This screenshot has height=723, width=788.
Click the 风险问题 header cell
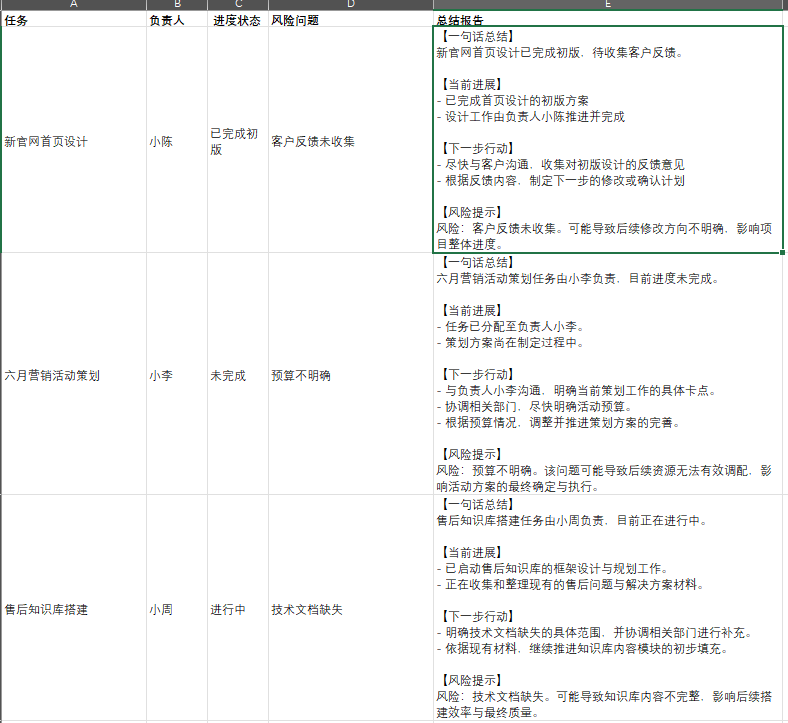pos(351,19)
